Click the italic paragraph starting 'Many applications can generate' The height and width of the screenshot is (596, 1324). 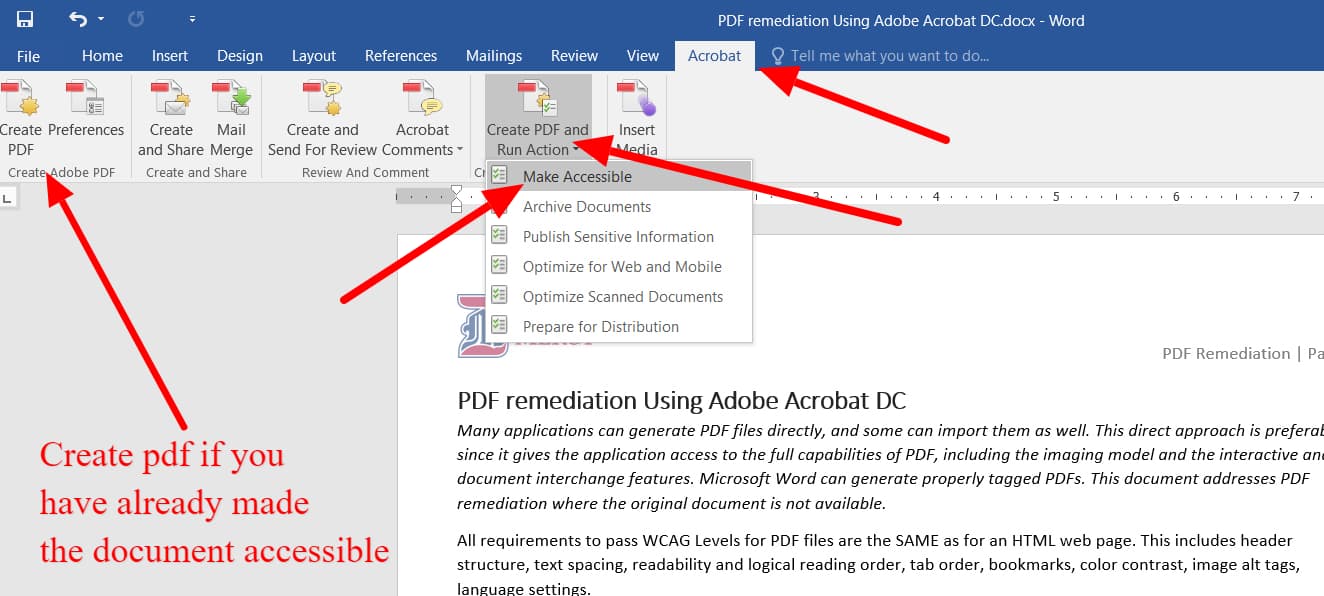(x=890, y=467)
